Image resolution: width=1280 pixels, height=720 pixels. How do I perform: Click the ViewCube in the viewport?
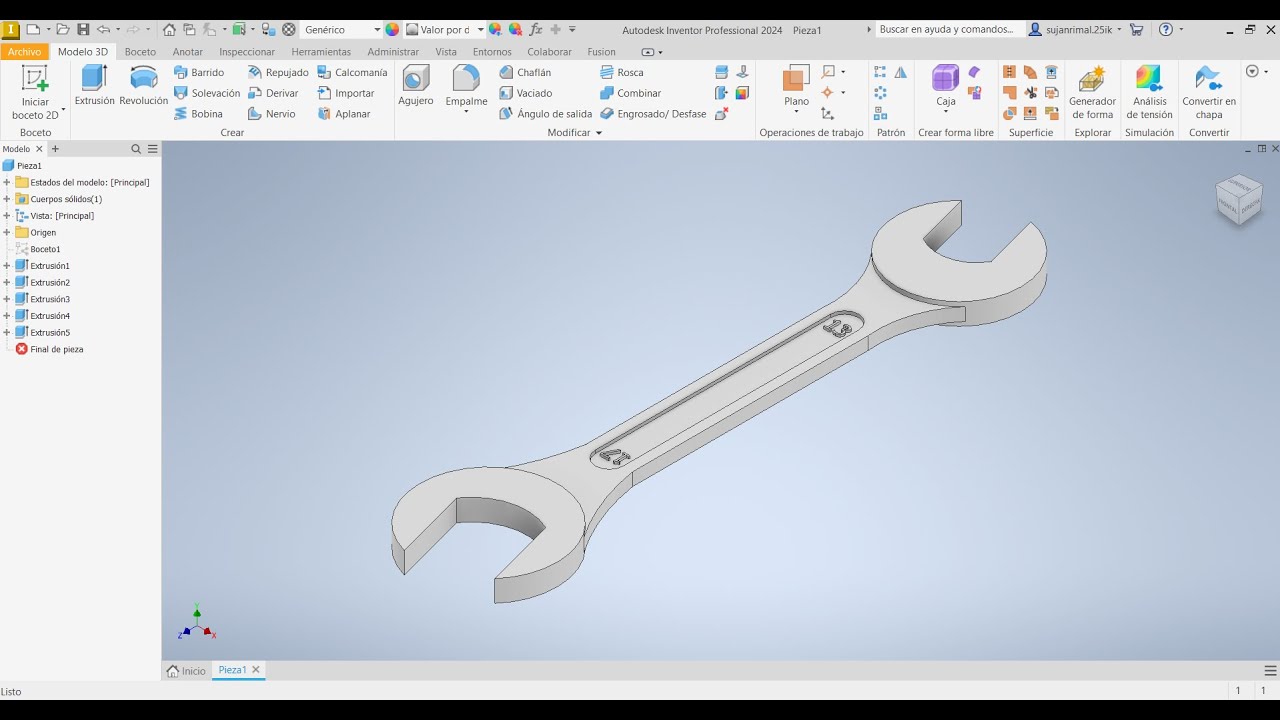[x=1239, y=199]
